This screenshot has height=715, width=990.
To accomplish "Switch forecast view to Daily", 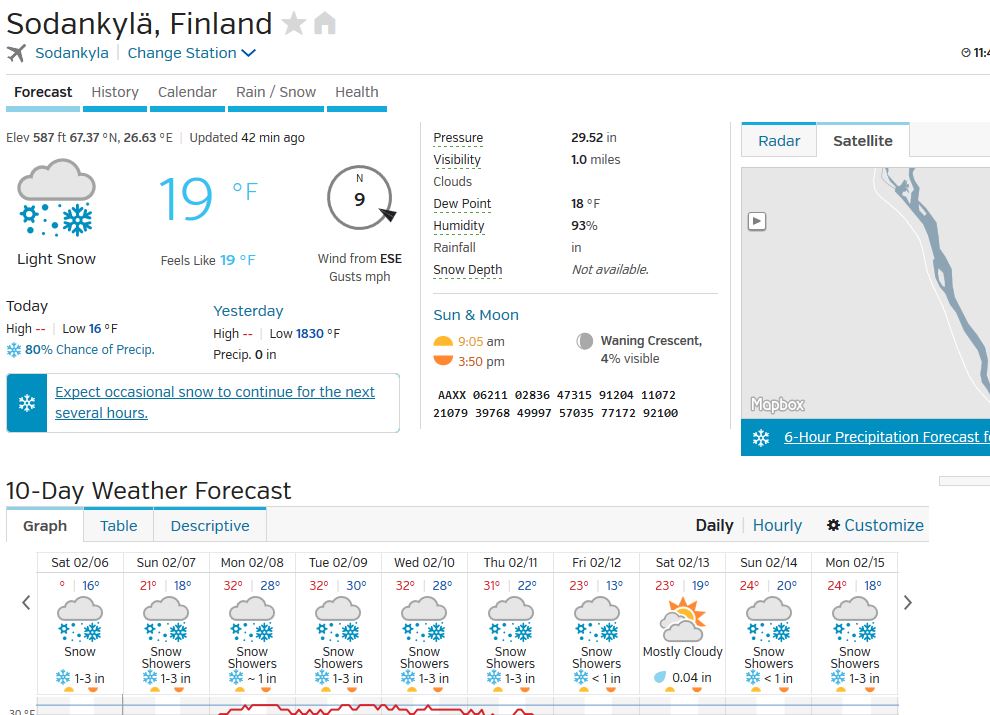I will pos(714,525).
